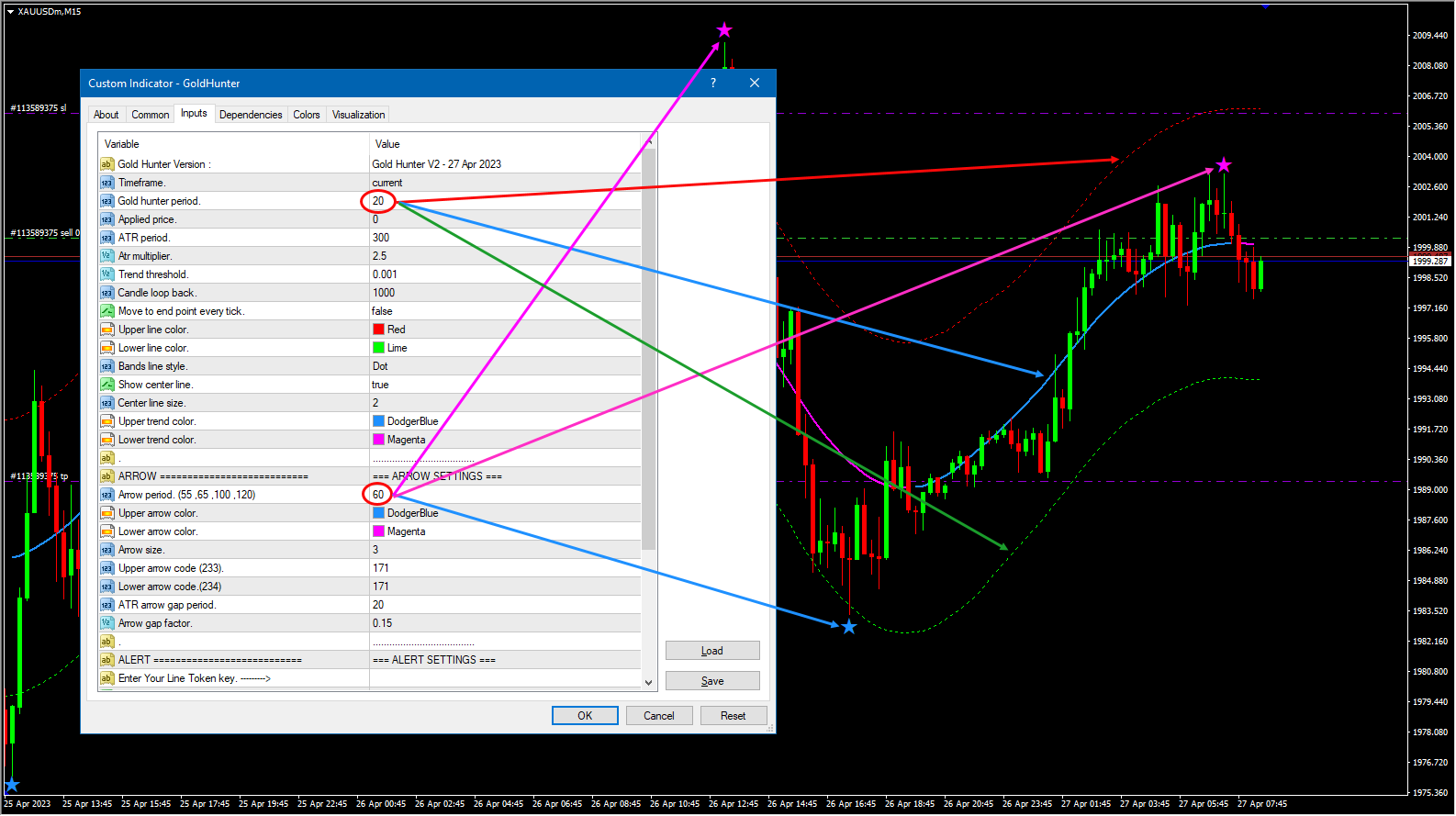Click the double type icon beside Atr multiplier
Viewport: 1456px width, 816px height.
106,256
